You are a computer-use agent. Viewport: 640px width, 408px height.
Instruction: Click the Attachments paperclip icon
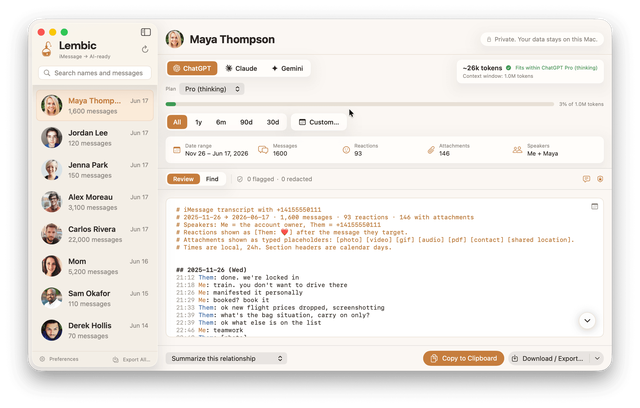pos(431,150)
